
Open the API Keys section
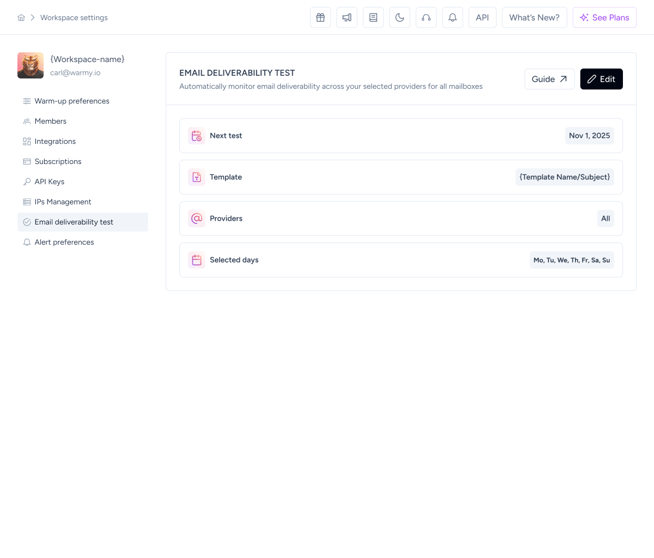click(83, 182)
